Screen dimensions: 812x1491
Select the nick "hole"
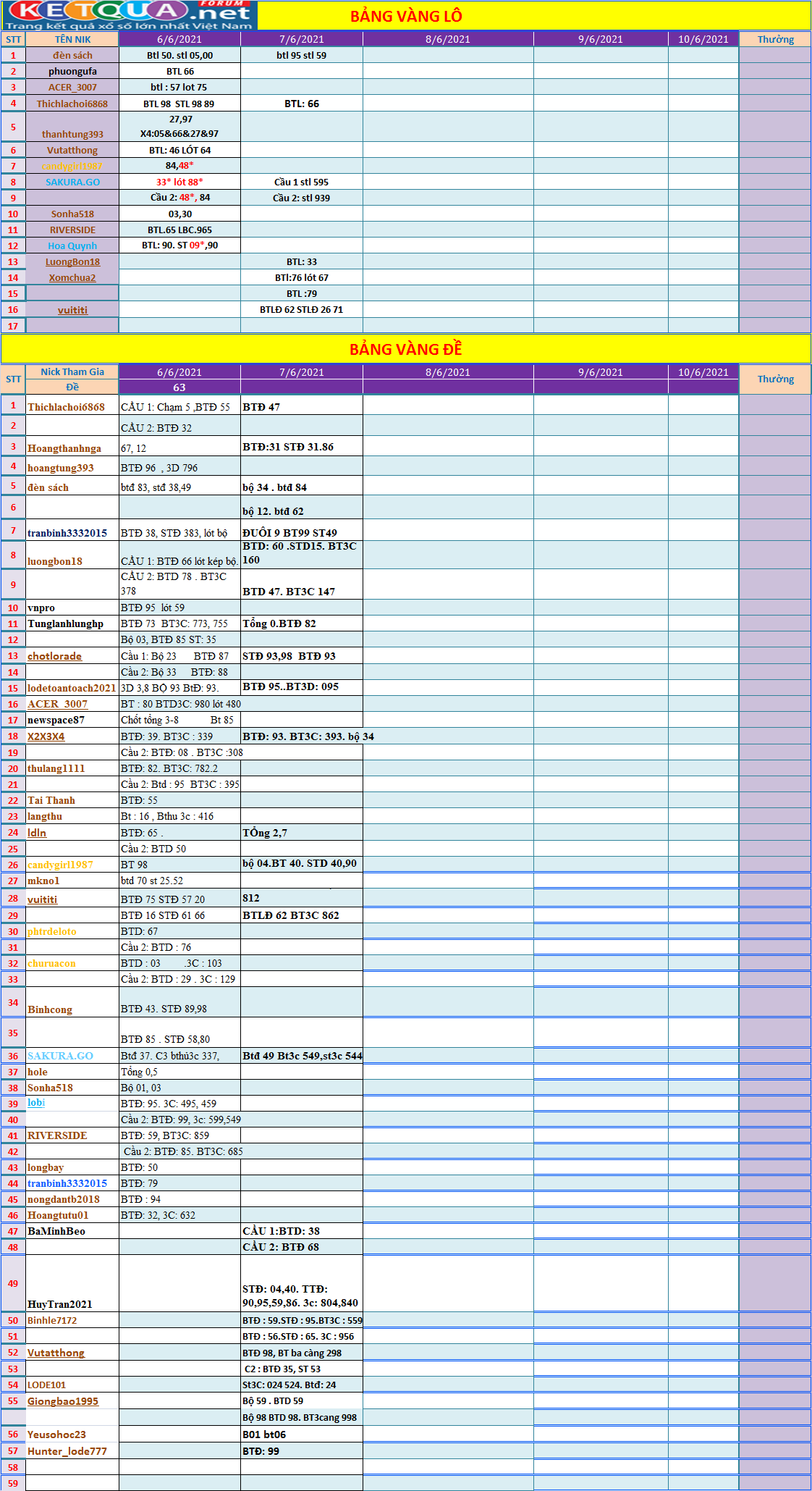[x=38, y=1072]
